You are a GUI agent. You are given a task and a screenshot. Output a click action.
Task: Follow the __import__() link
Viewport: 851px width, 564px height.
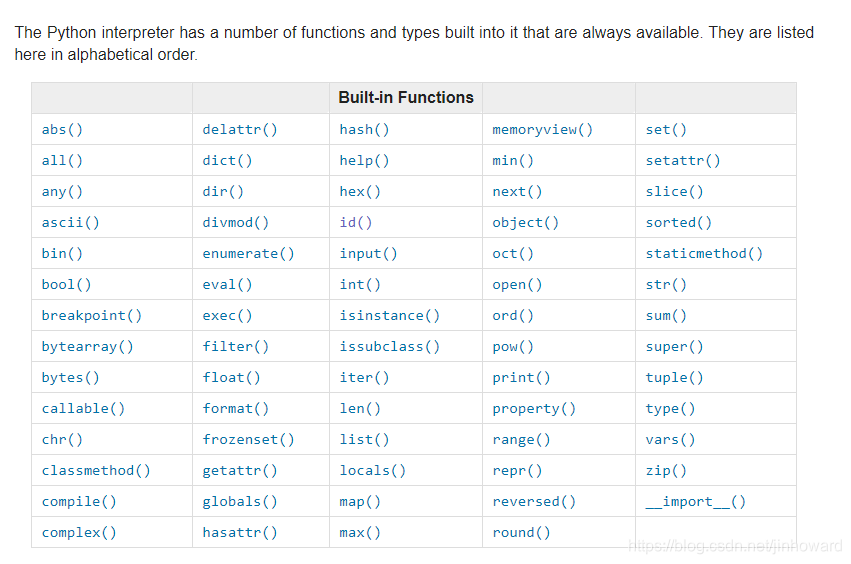(696, 500)
